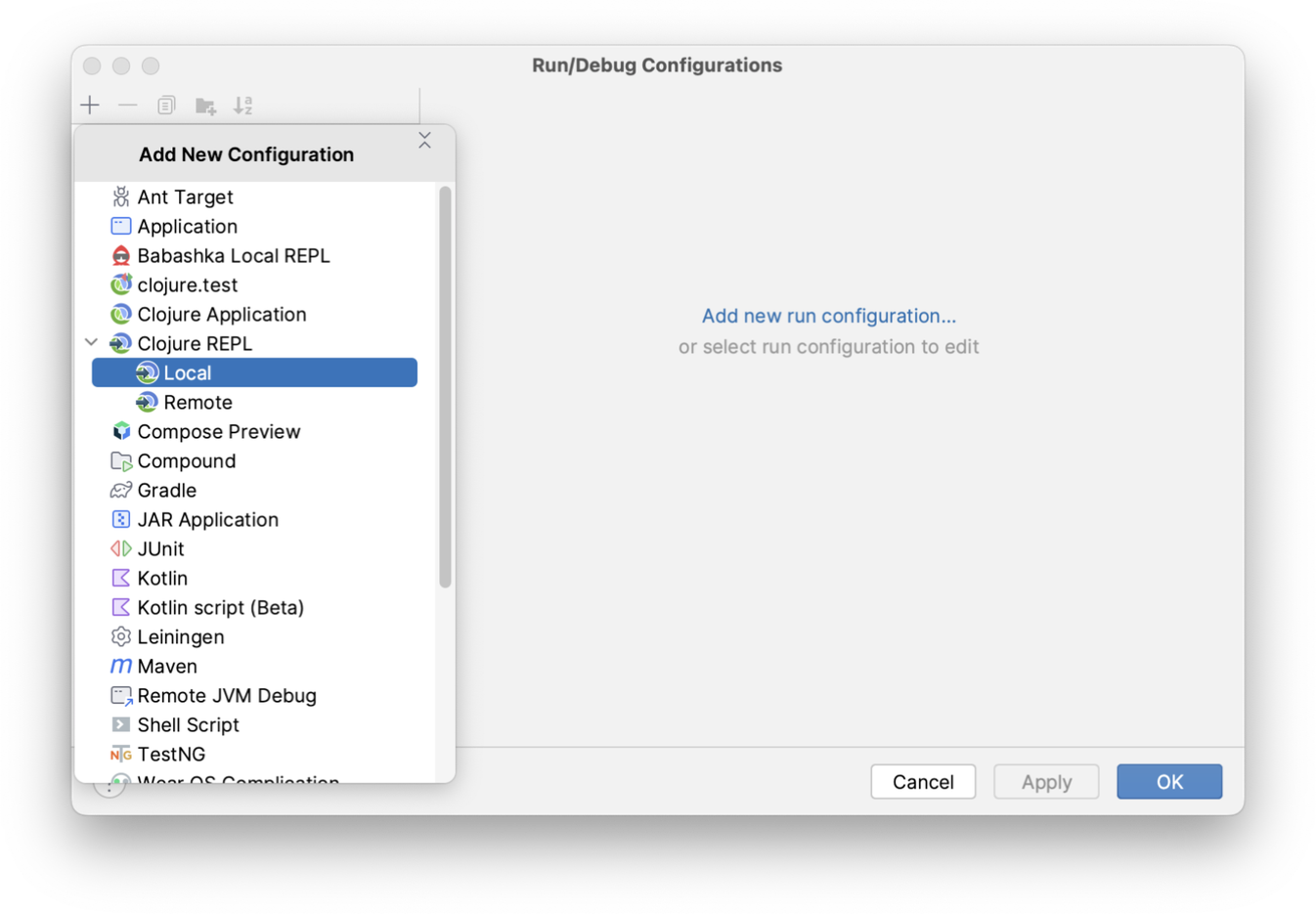Click the configuration list vertical scrollbar

[445, 387]
